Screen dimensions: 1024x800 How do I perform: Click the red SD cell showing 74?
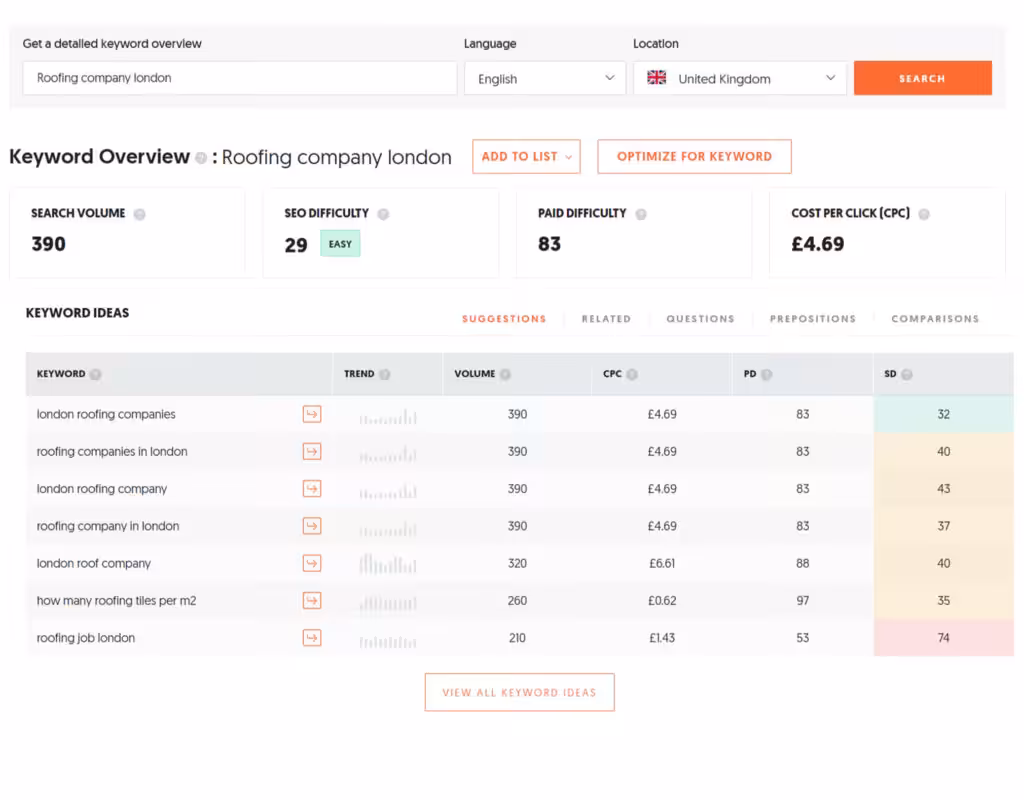coord(944,637)
